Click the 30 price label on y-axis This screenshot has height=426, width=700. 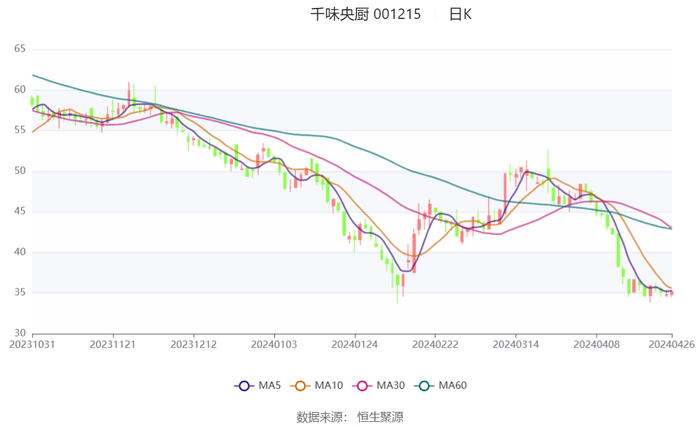tap(19, 333)
